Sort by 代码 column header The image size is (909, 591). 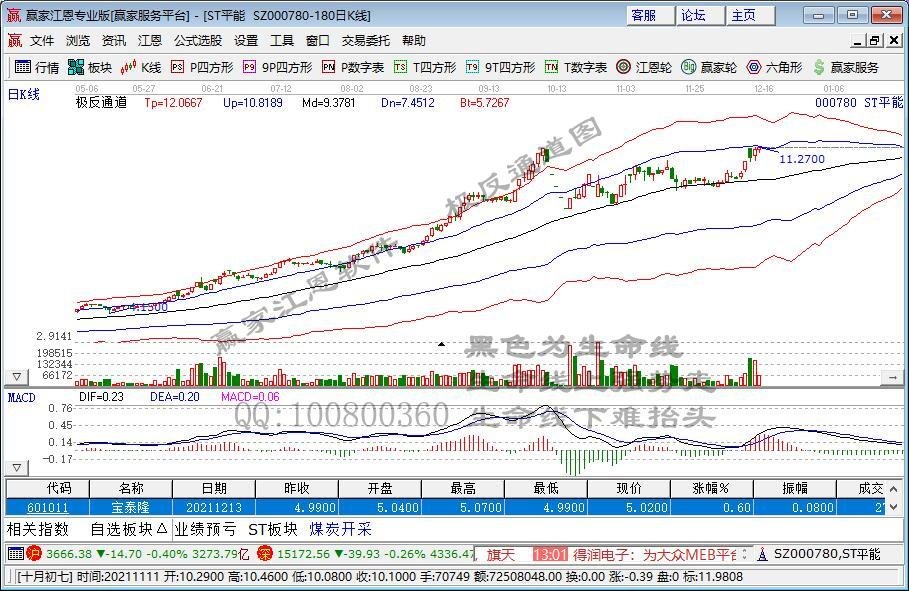coord(48,488)
